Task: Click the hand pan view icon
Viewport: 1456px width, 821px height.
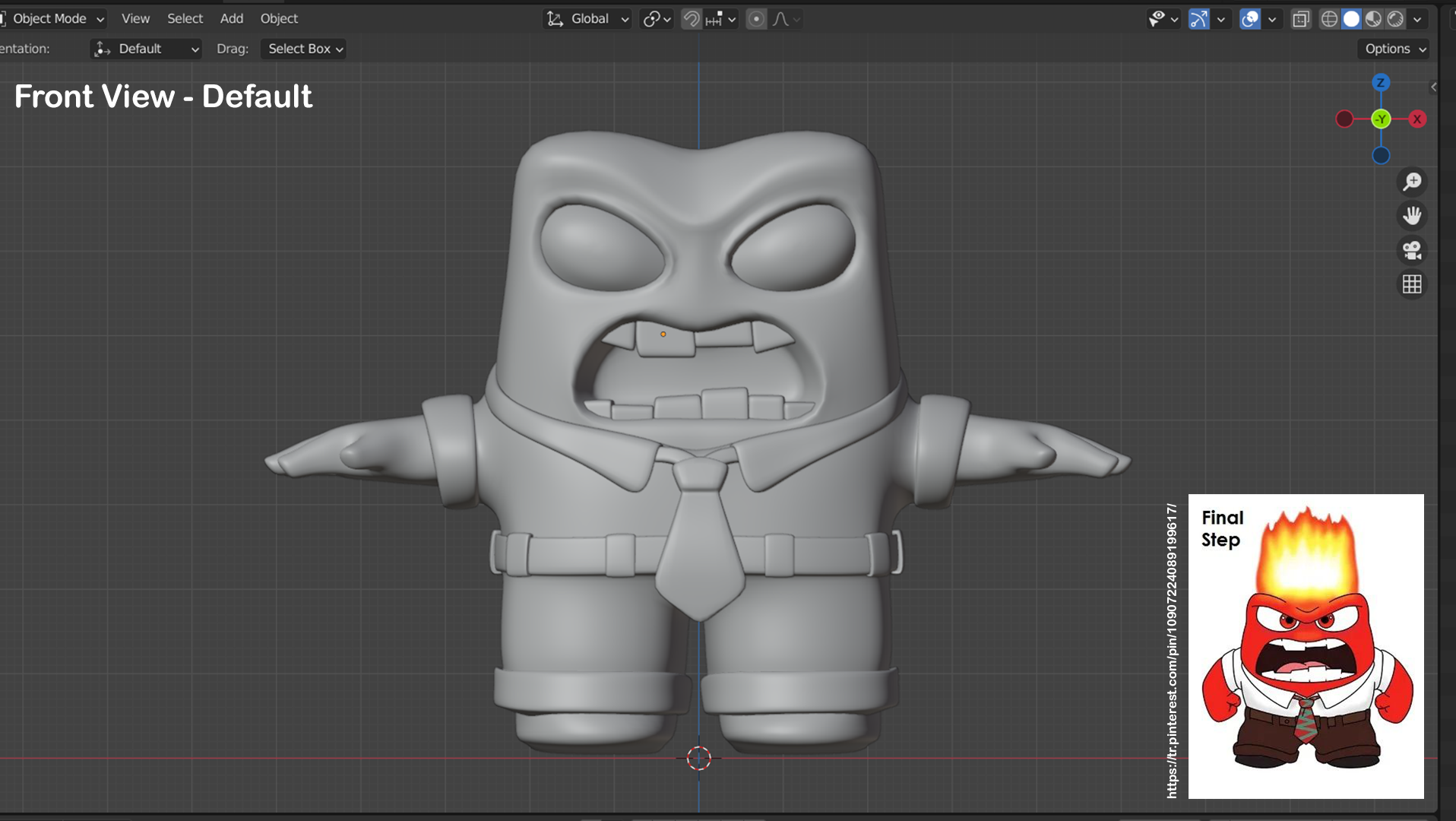Action: coord(1412,216)
